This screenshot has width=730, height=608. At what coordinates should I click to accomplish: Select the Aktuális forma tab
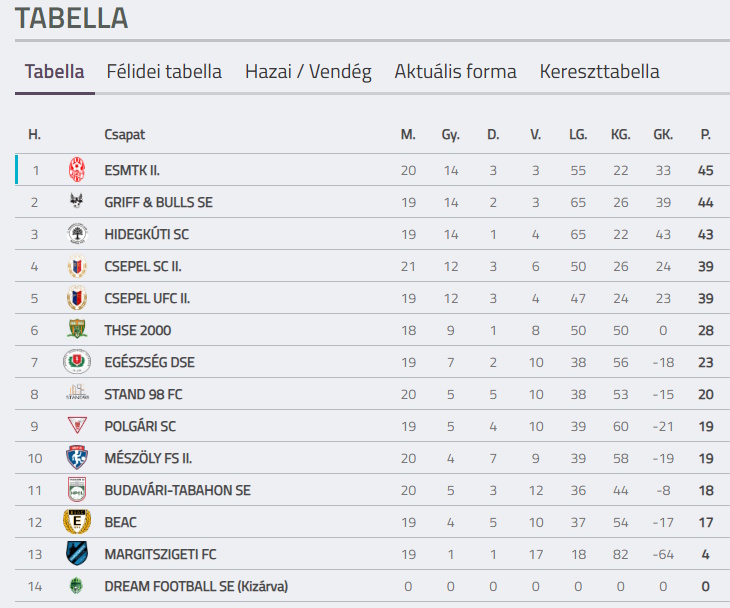point(455,72)
